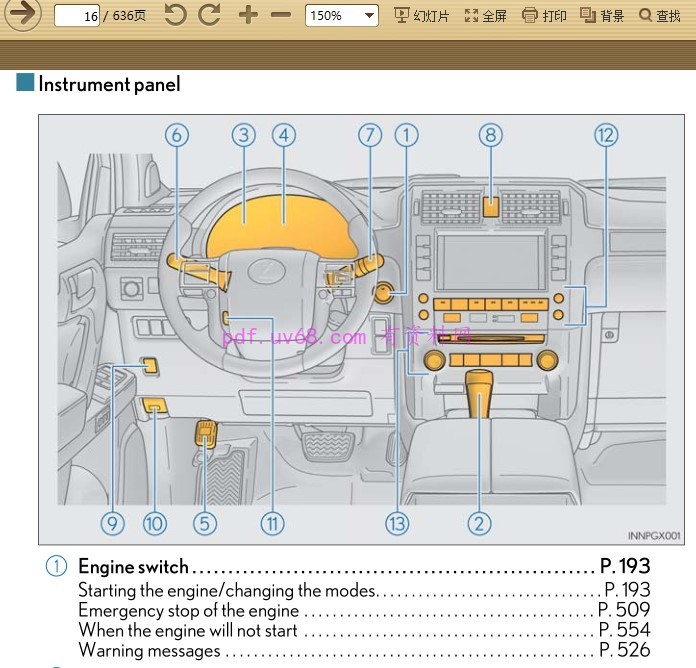Zoom in with the plus icon

[x=248, y=15]
